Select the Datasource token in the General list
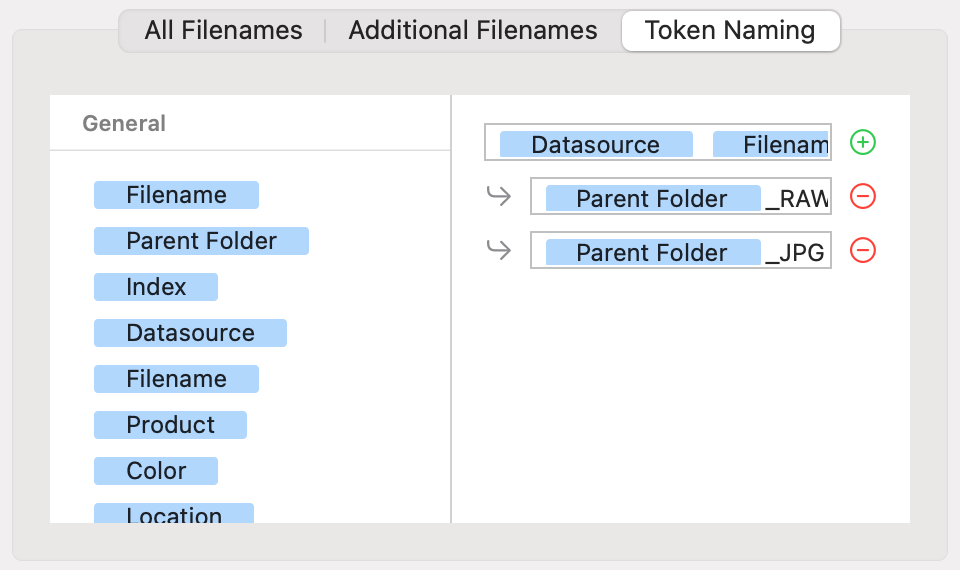Screen dimensions: 960x570 tap(190, 333)
